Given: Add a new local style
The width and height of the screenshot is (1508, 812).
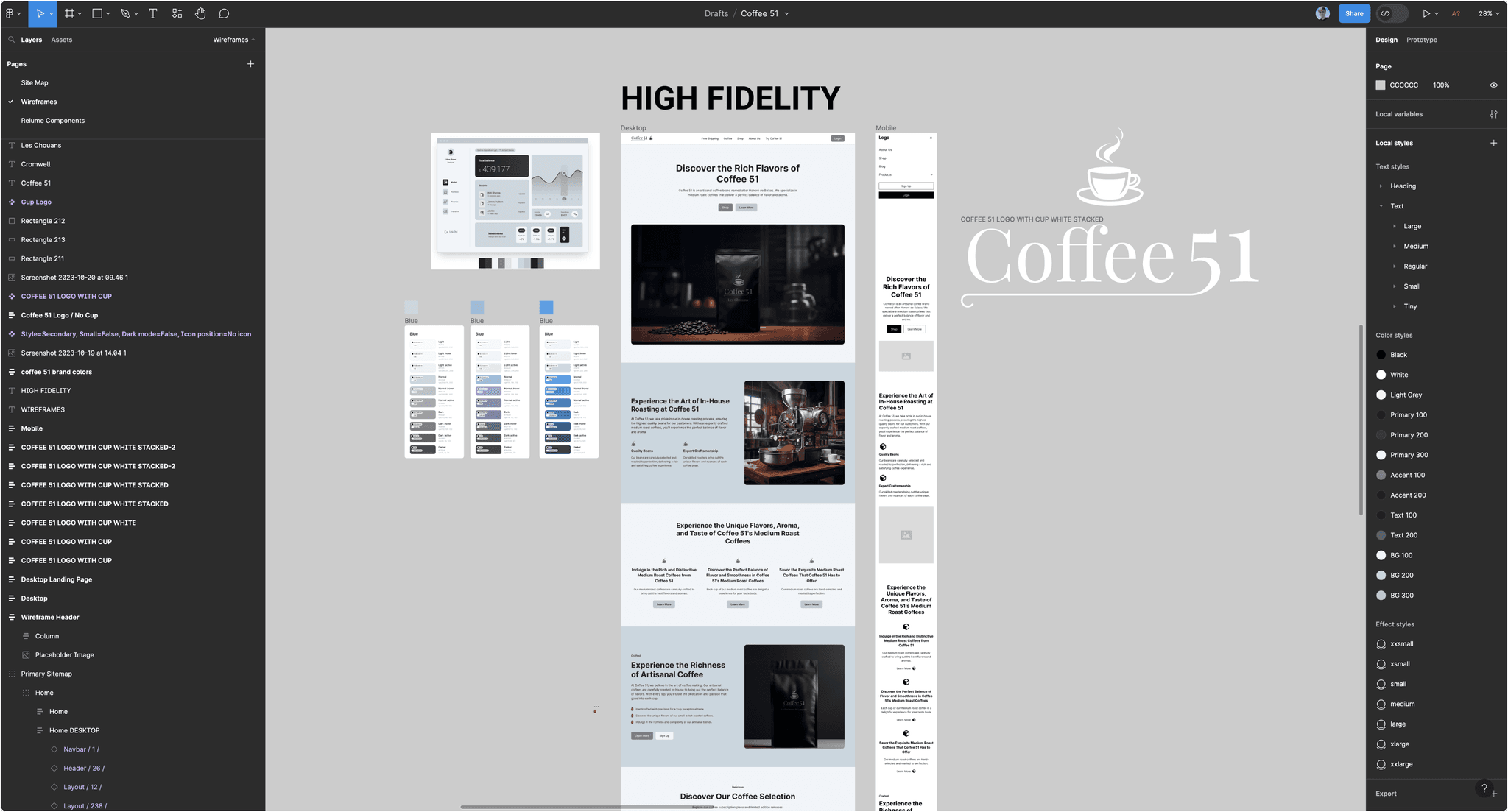Looking at the screenshot, I should pos(1493,143).
